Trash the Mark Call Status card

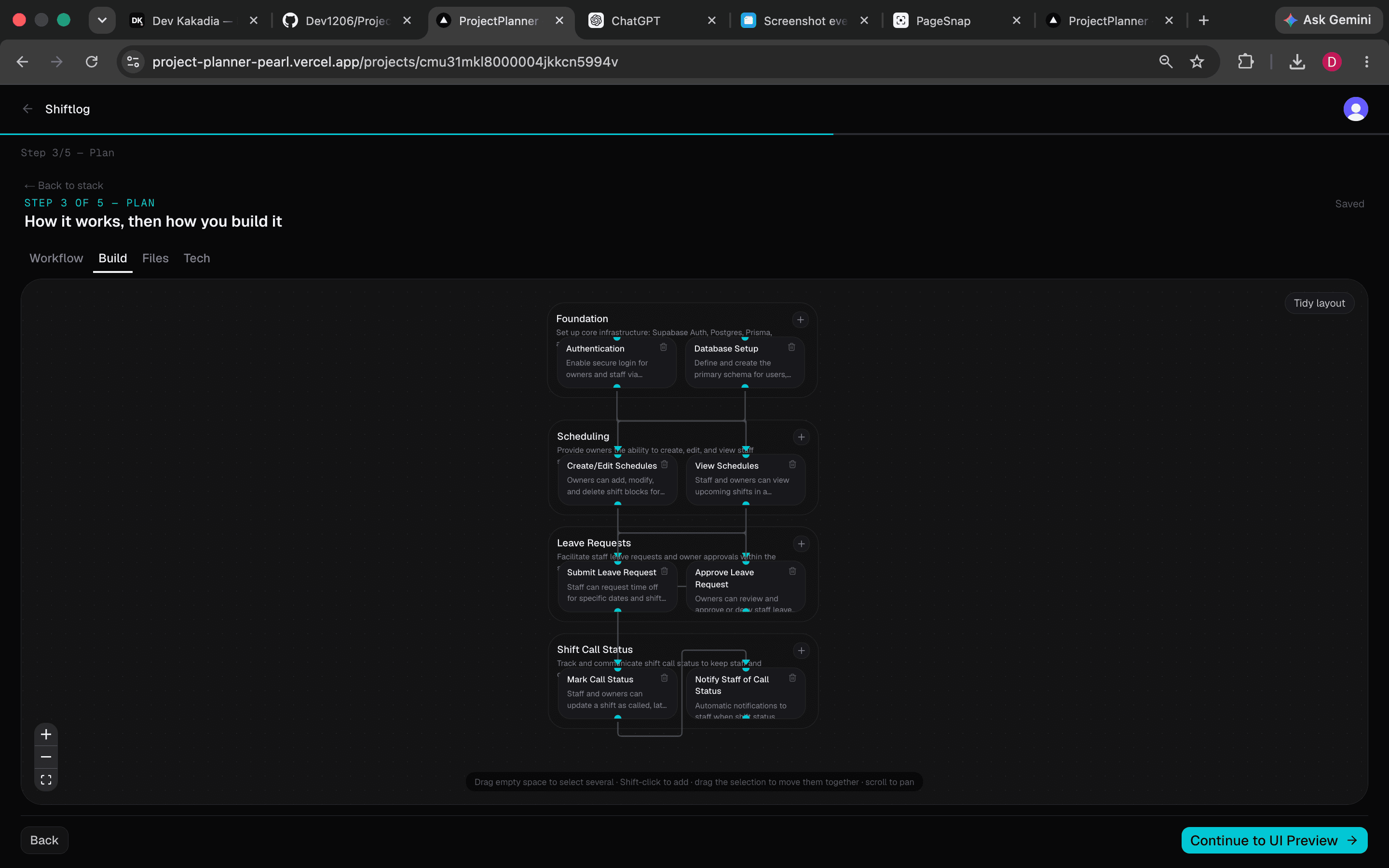tap(664, 678)
